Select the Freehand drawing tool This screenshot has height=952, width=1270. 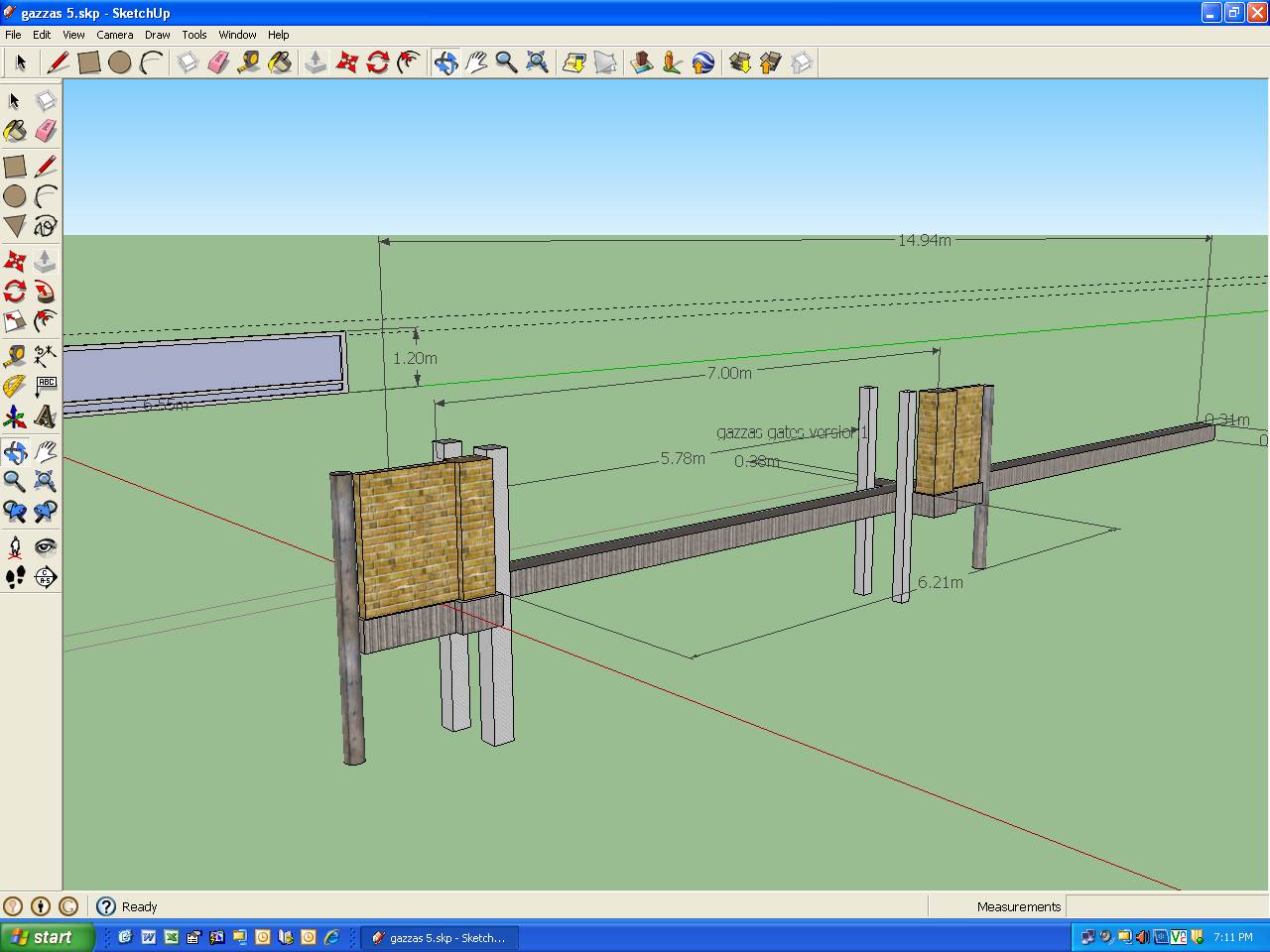tap(46, 228)
